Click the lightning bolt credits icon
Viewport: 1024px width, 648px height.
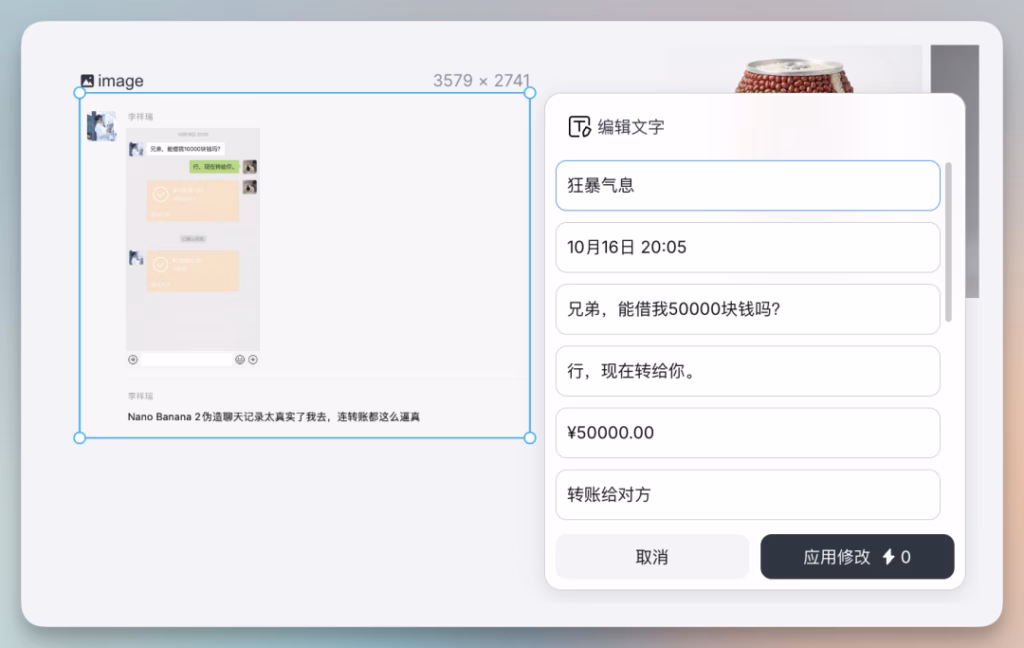(888, 557)
